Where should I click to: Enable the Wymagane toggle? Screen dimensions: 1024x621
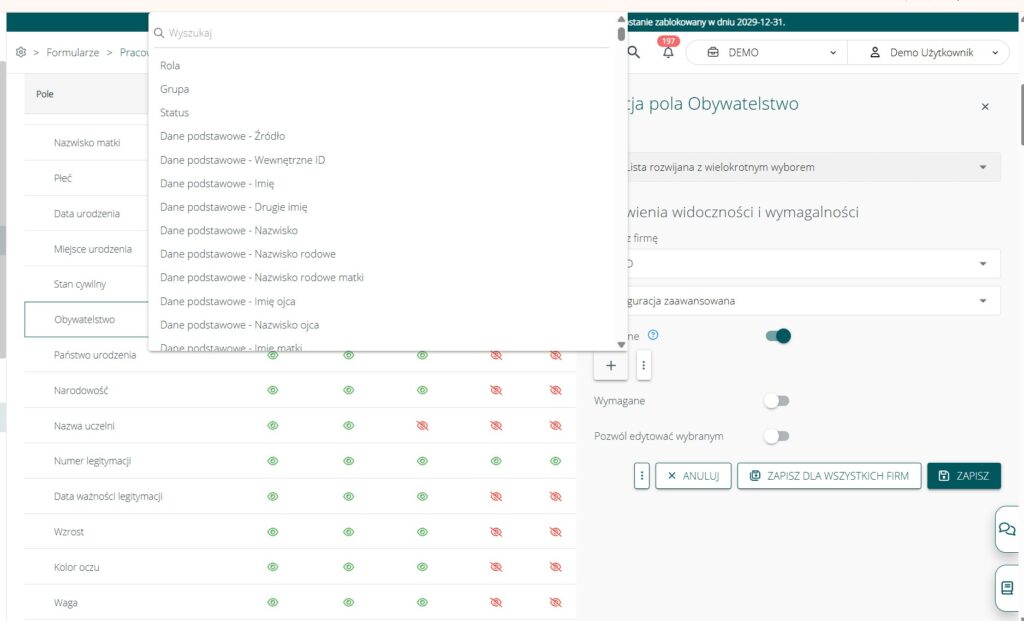776,401
